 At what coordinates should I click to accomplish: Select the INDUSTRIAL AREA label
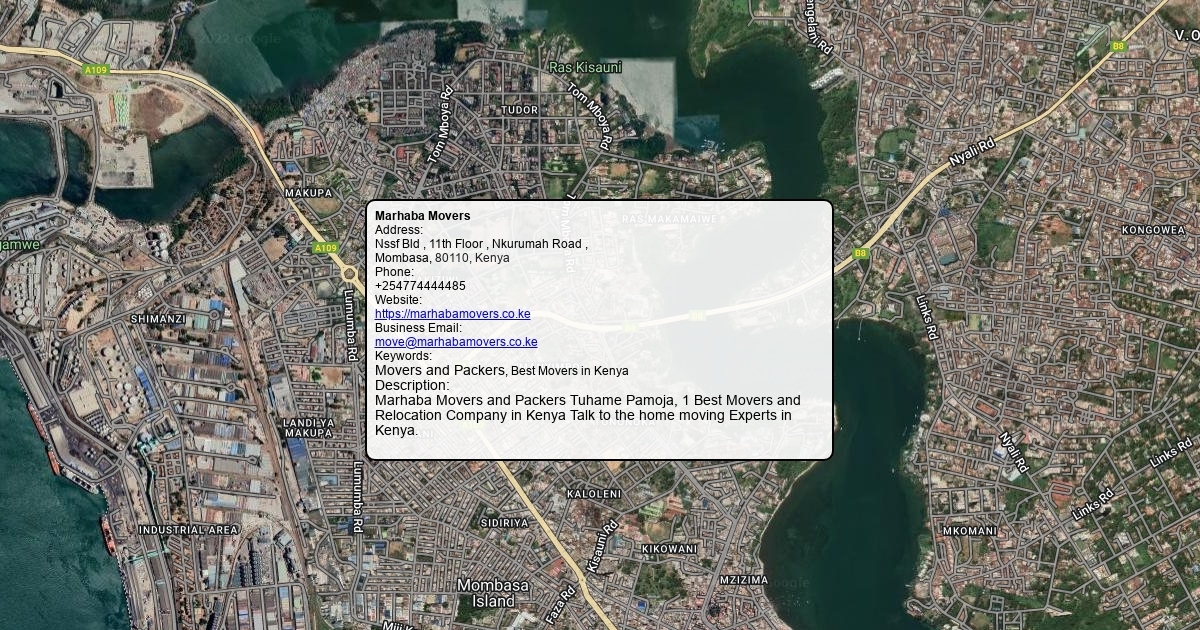189,530
